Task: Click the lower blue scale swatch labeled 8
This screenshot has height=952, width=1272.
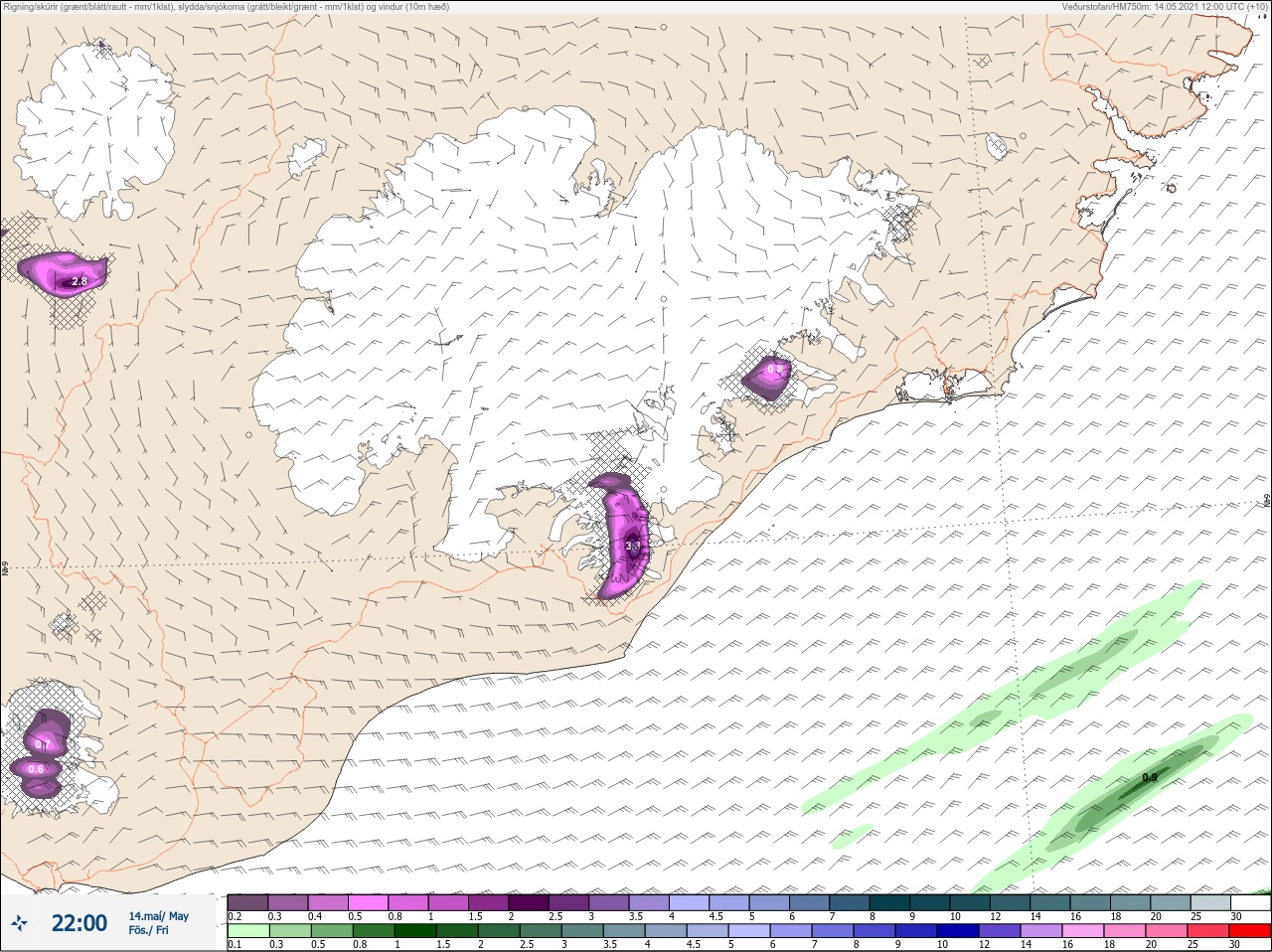Action: pyautogui.click(x=876, y=931)
